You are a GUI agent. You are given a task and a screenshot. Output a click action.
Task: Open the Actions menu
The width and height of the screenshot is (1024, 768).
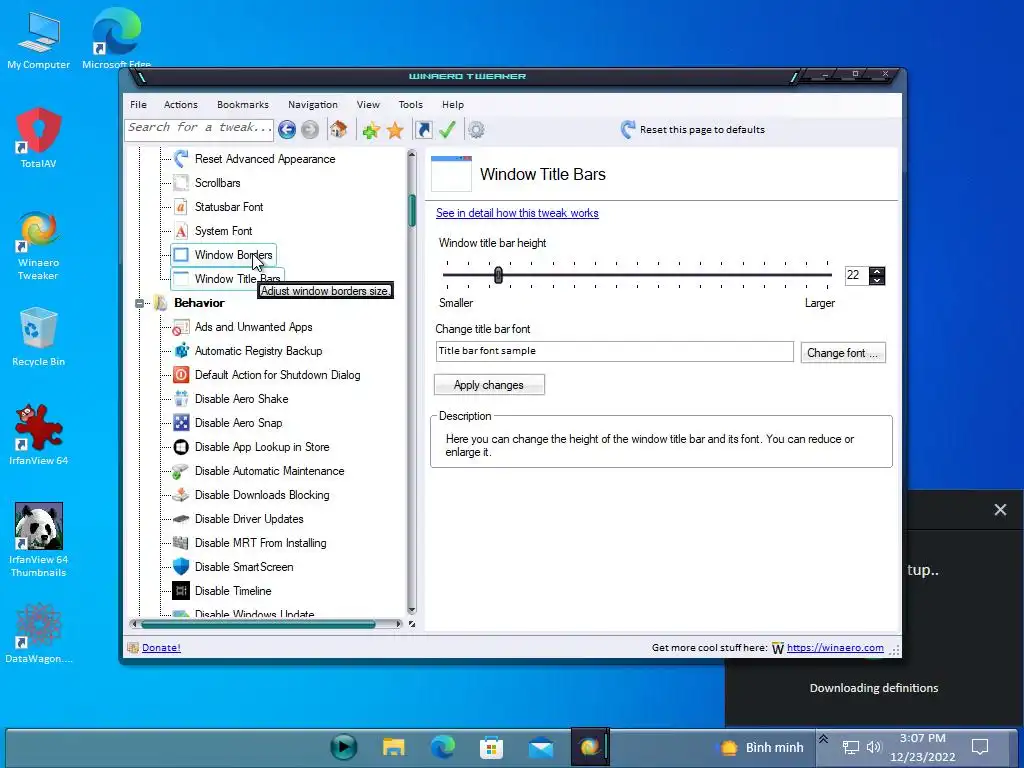[181, 104]
